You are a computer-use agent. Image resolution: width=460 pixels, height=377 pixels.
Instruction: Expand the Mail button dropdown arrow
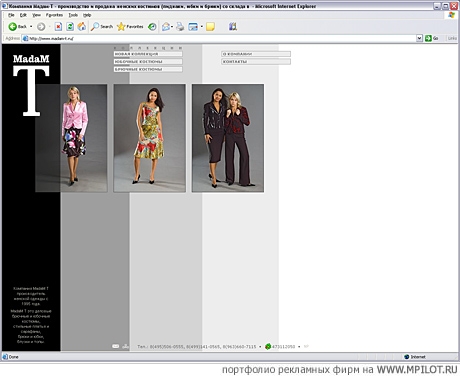tap(172, 27)
